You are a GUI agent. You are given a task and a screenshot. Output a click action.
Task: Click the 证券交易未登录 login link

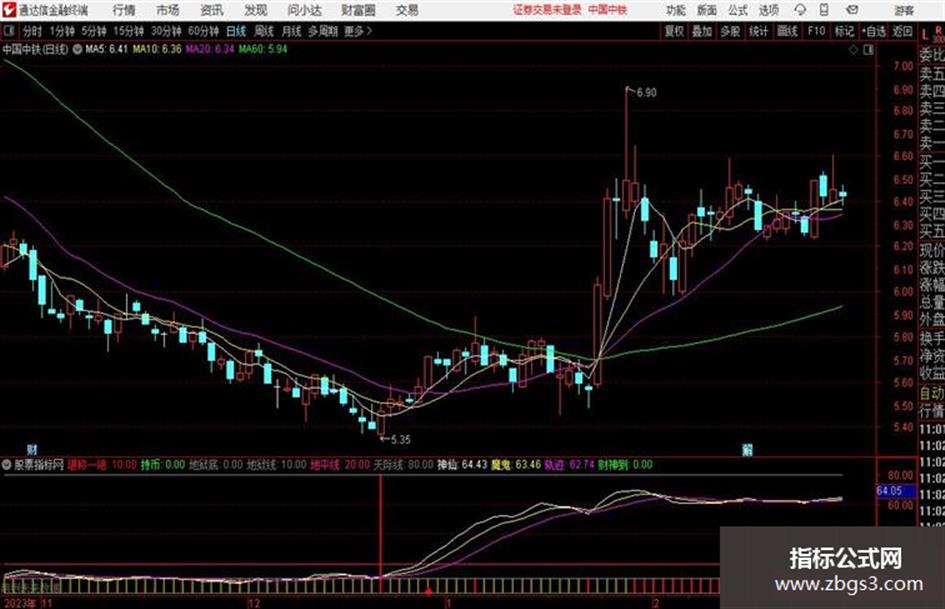[547, 10]
